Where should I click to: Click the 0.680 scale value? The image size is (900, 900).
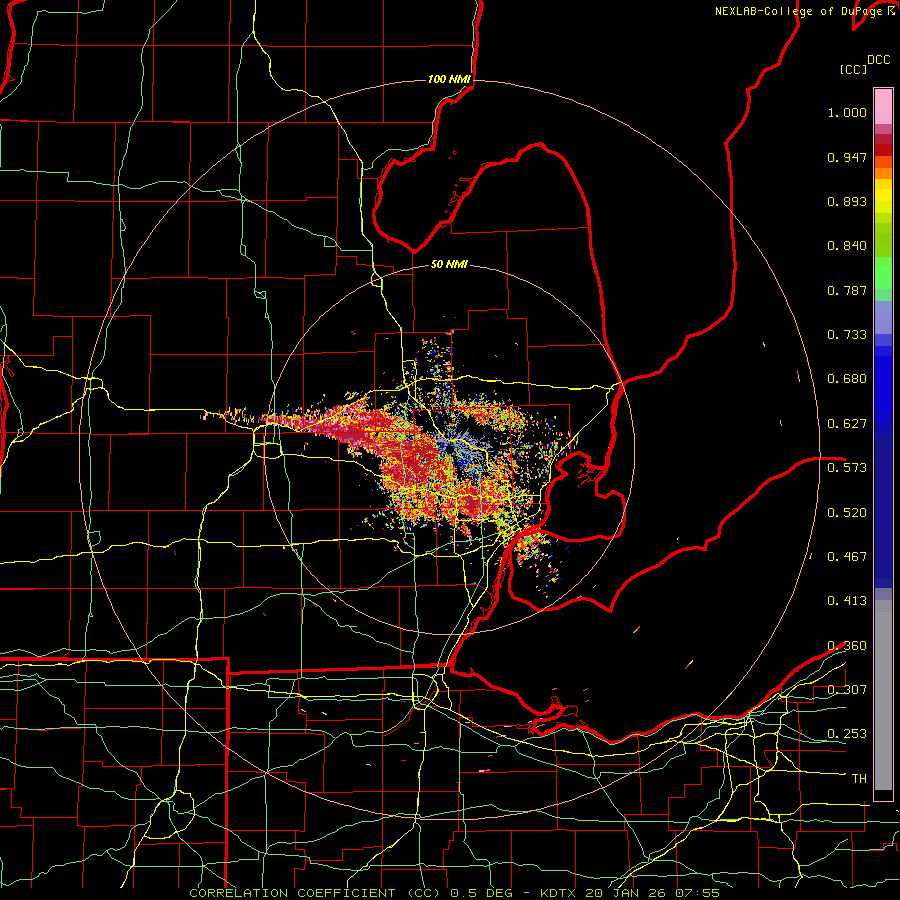[847, 379]
